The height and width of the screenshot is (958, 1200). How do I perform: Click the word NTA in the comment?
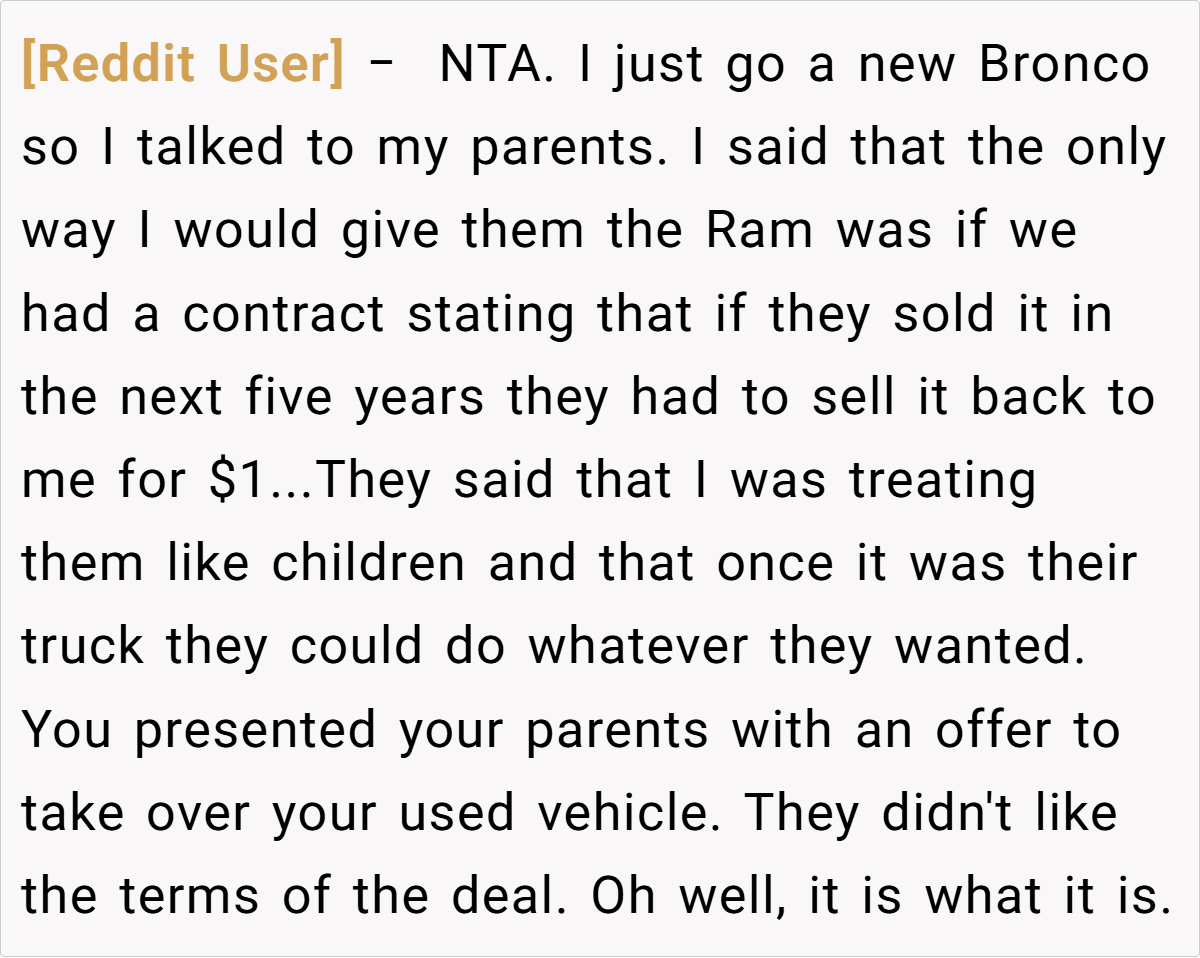click(x=491, y=66)
